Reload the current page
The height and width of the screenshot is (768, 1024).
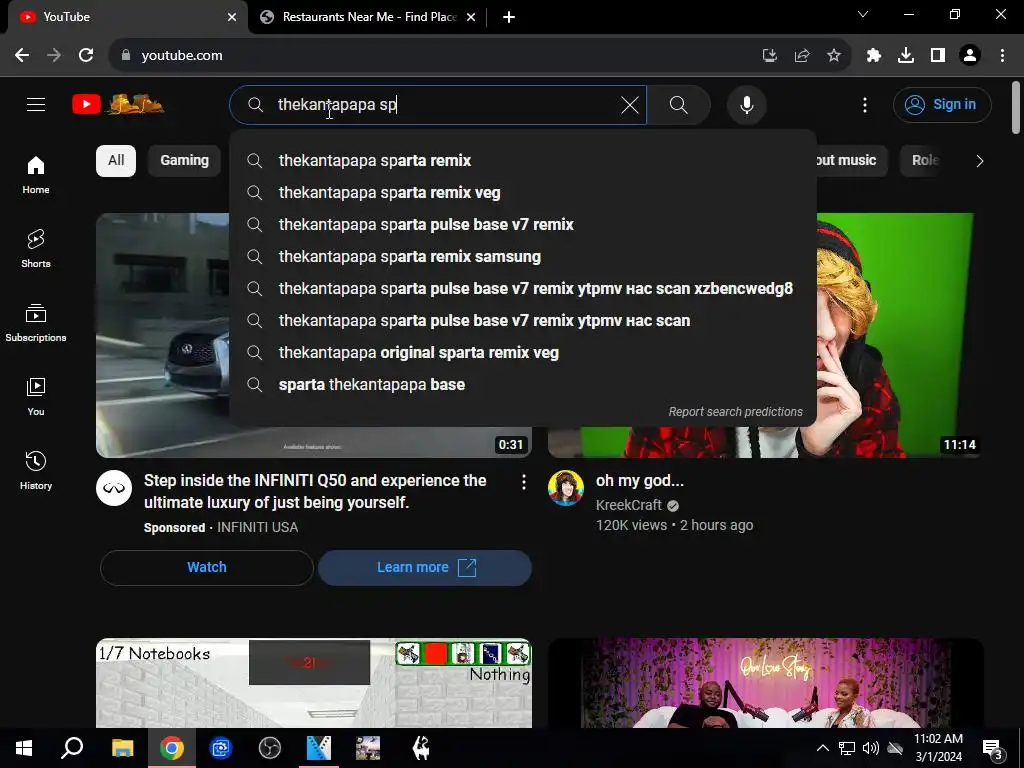coord(86,56)
